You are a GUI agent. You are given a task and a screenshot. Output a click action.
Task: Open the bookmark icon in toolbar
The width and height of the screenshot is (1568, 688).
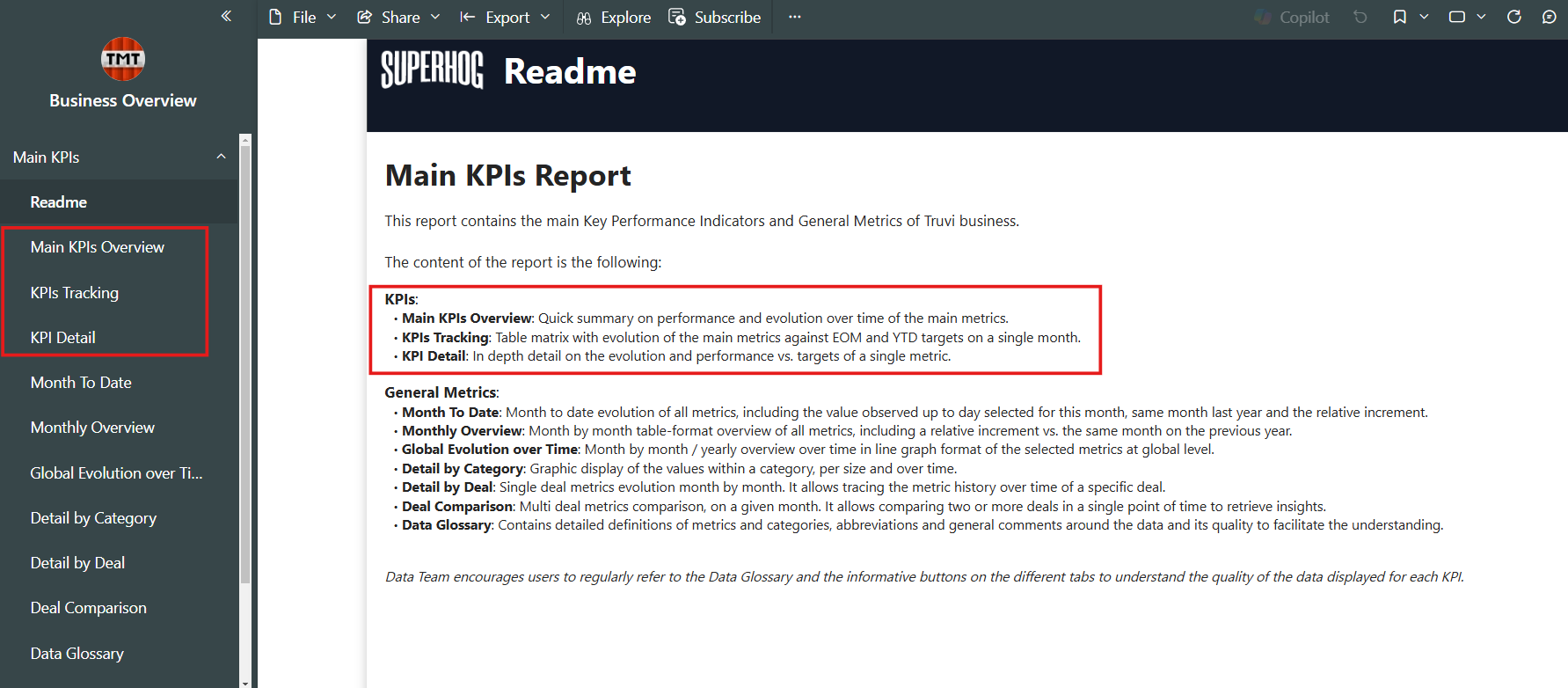tap(1400, 17)
